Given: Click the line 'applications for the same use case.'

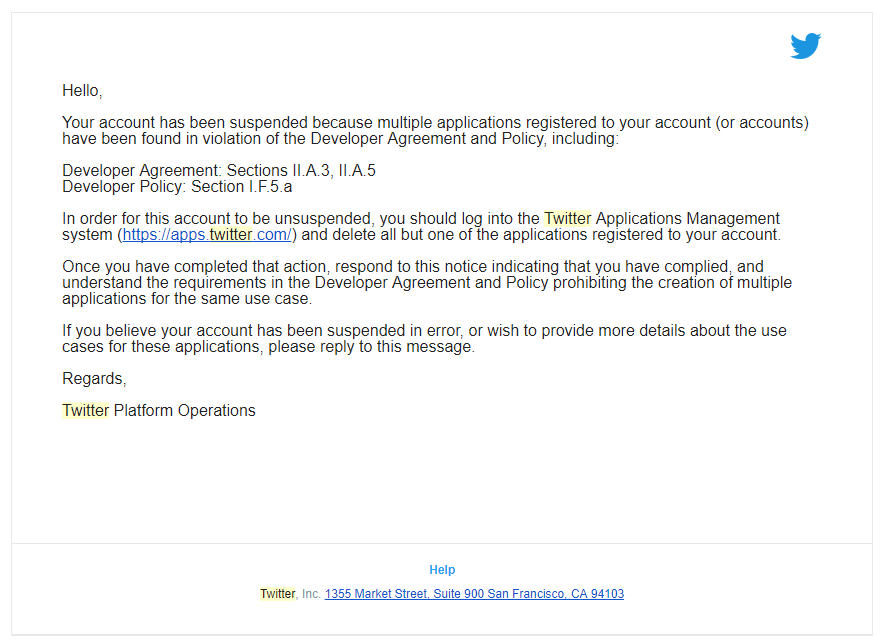Looking at the screenshot, I should coord(187,298).
